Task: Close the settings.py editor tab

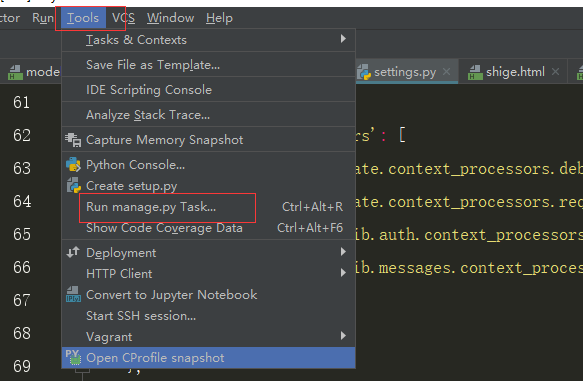Action: (447, 72)
